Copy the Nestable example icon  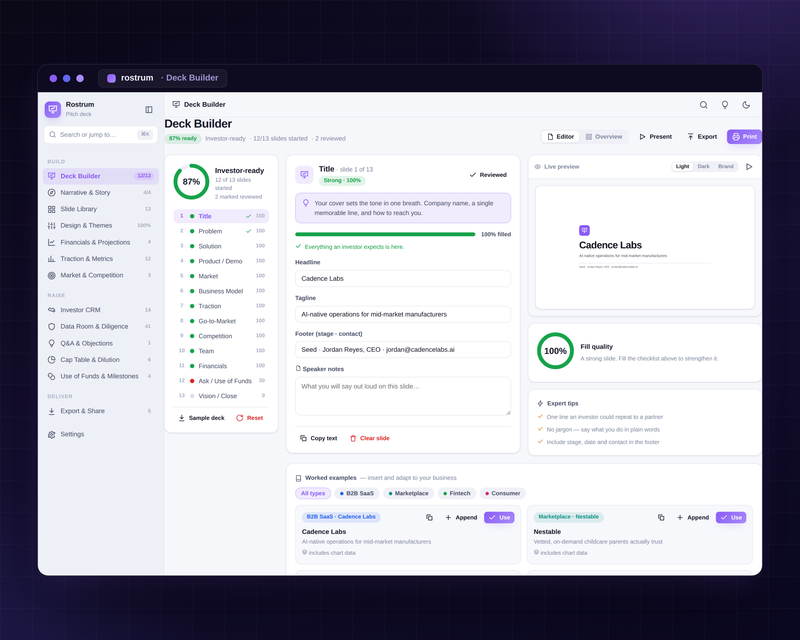point(661,518)
